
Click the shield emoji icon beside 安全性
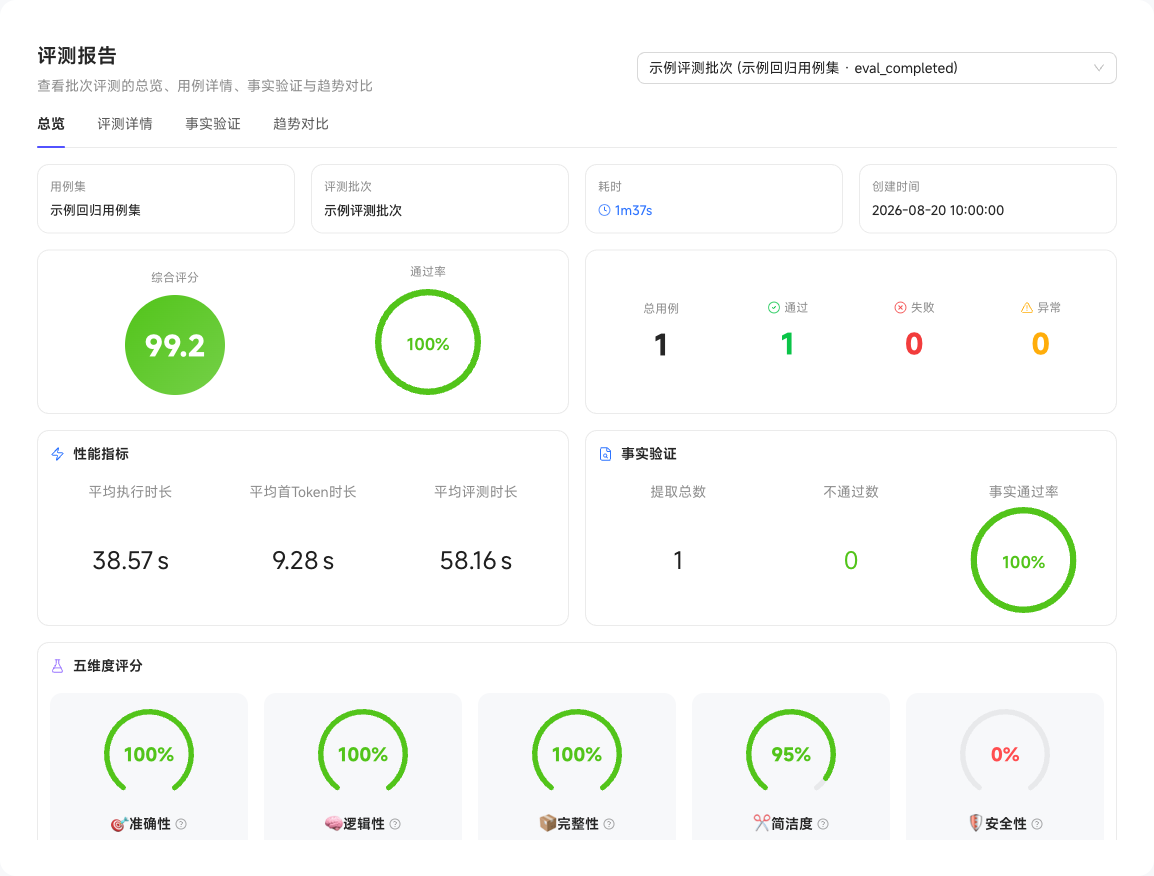(x=976, y=823)
